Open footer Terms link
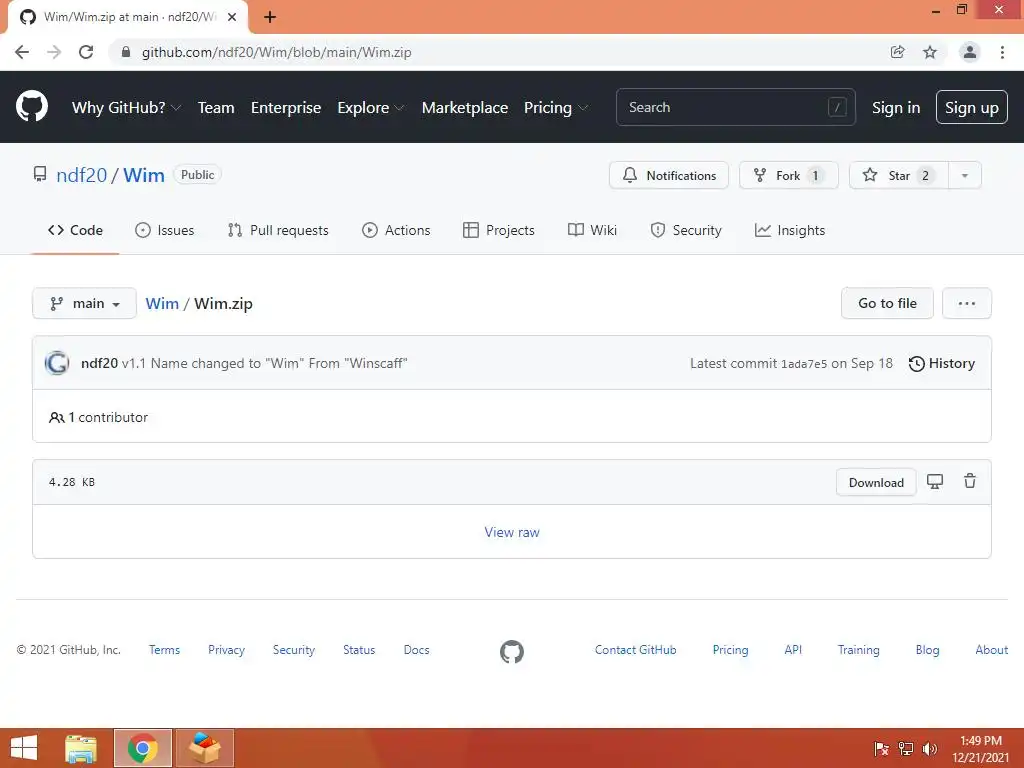Image resolution: width=1024 pixels, height=768 pixels. click(x=164, y=650)
